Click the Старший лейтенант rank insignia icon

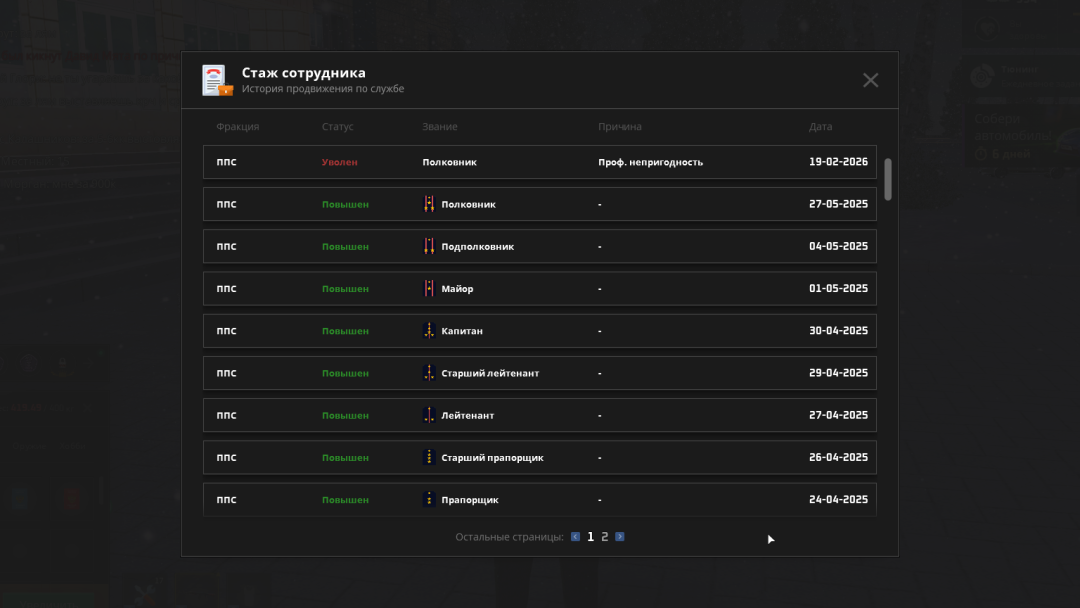tap(429, 373)
